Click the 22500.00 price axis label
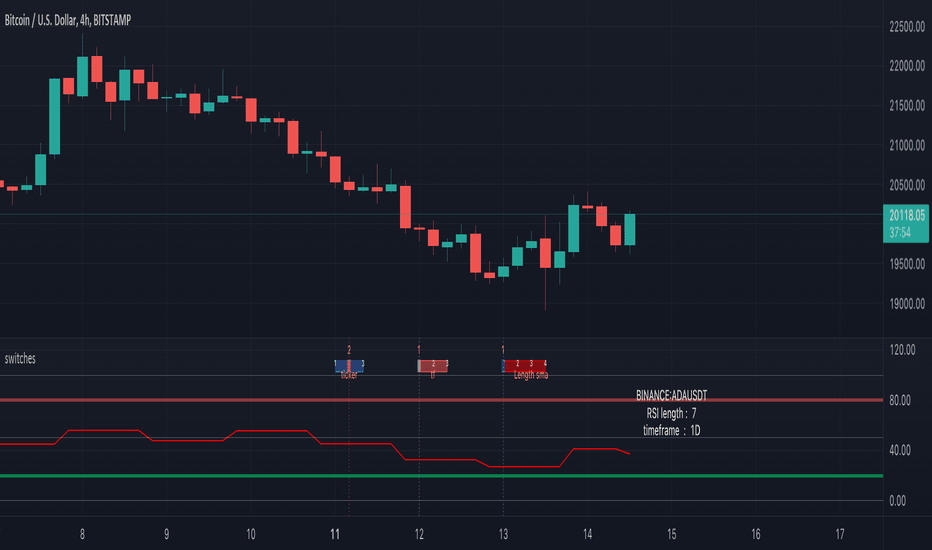Image resolution: width=932 pixels, height=550 pixels. (x=906, y=26)
